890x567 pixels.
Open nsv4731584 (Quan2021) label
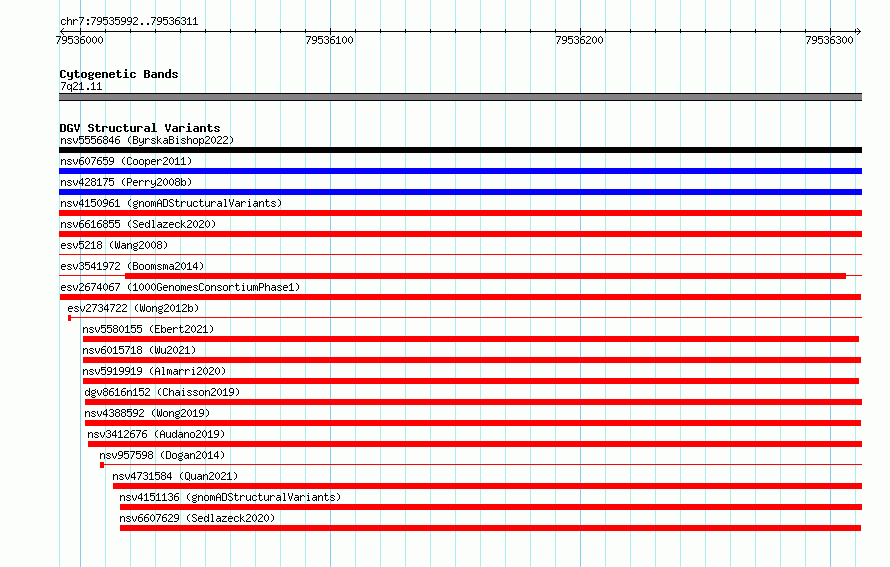[x=175, y=476]
